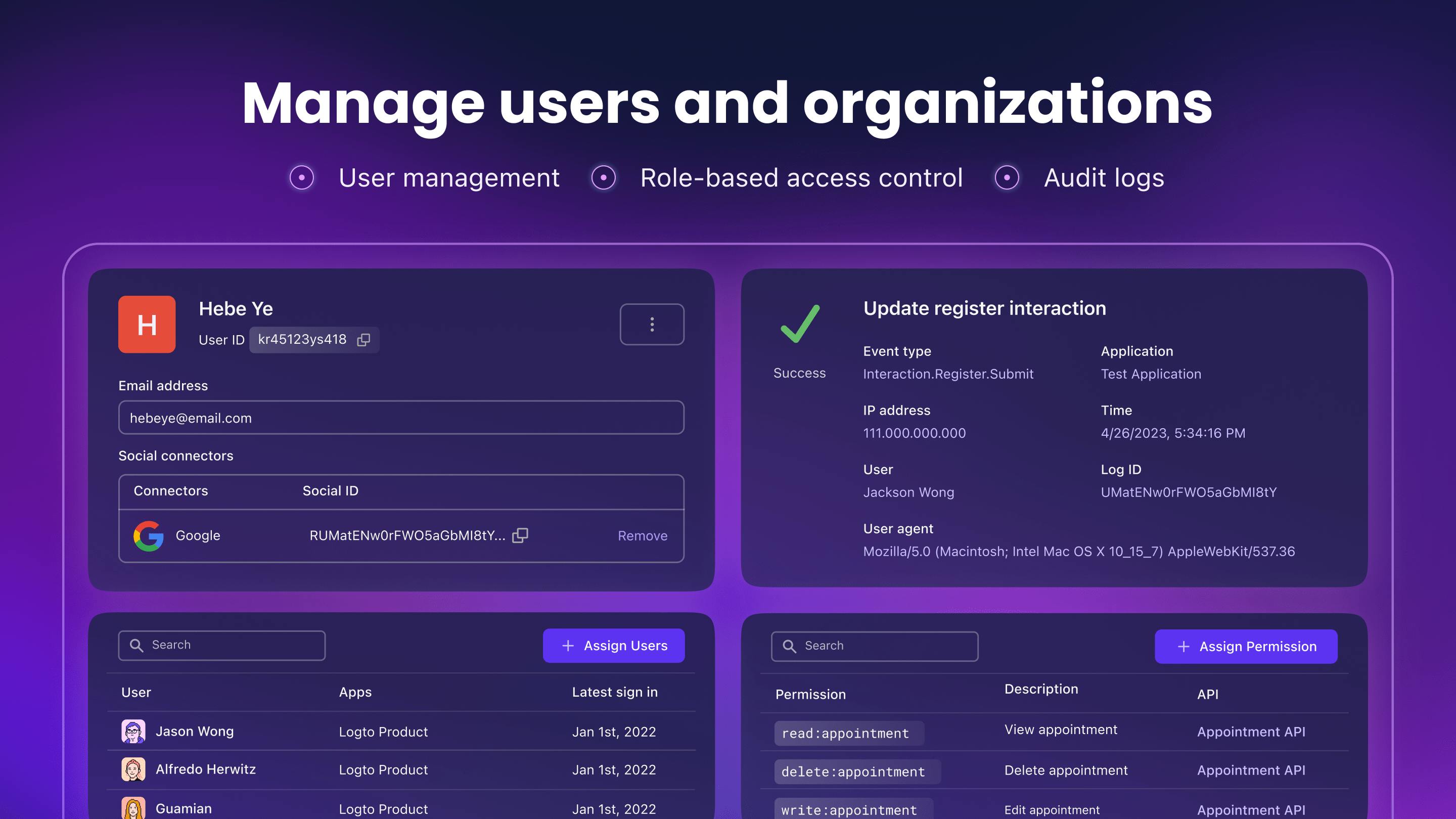Click the Assign Permission button

[x=1246, y=646]
